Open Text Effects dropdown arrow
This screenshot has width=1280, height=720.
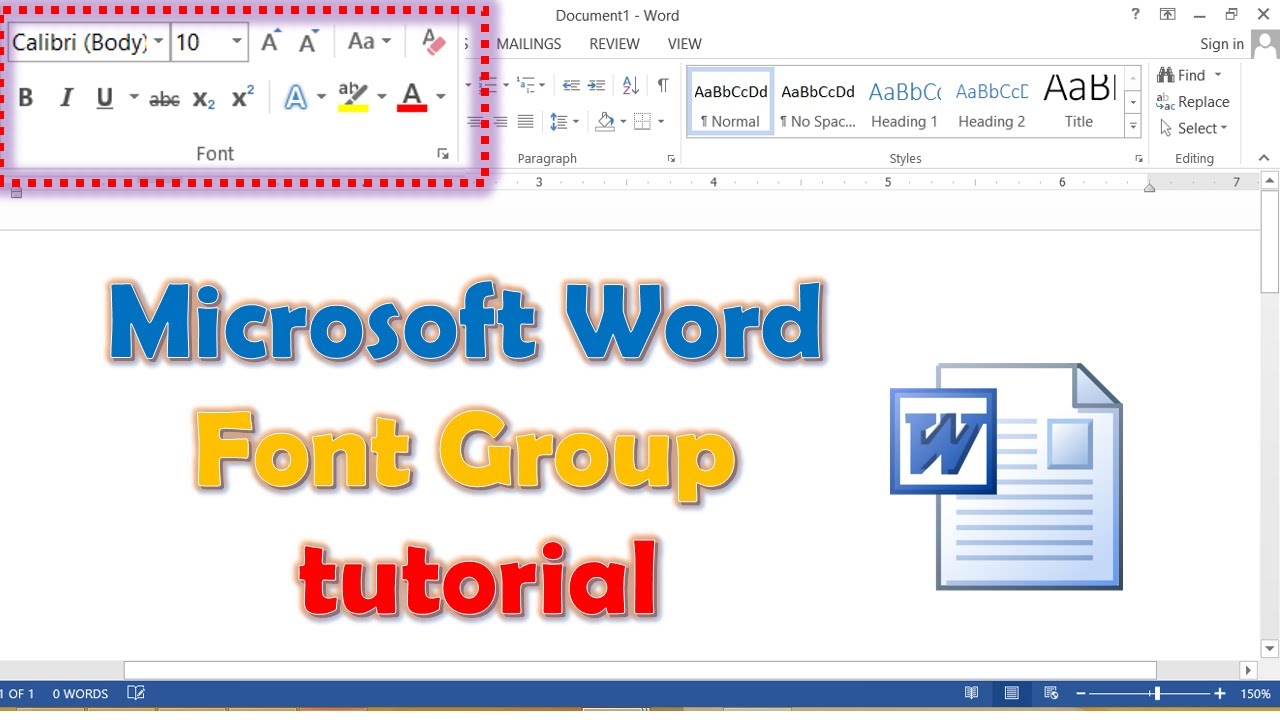click(321, 97)
